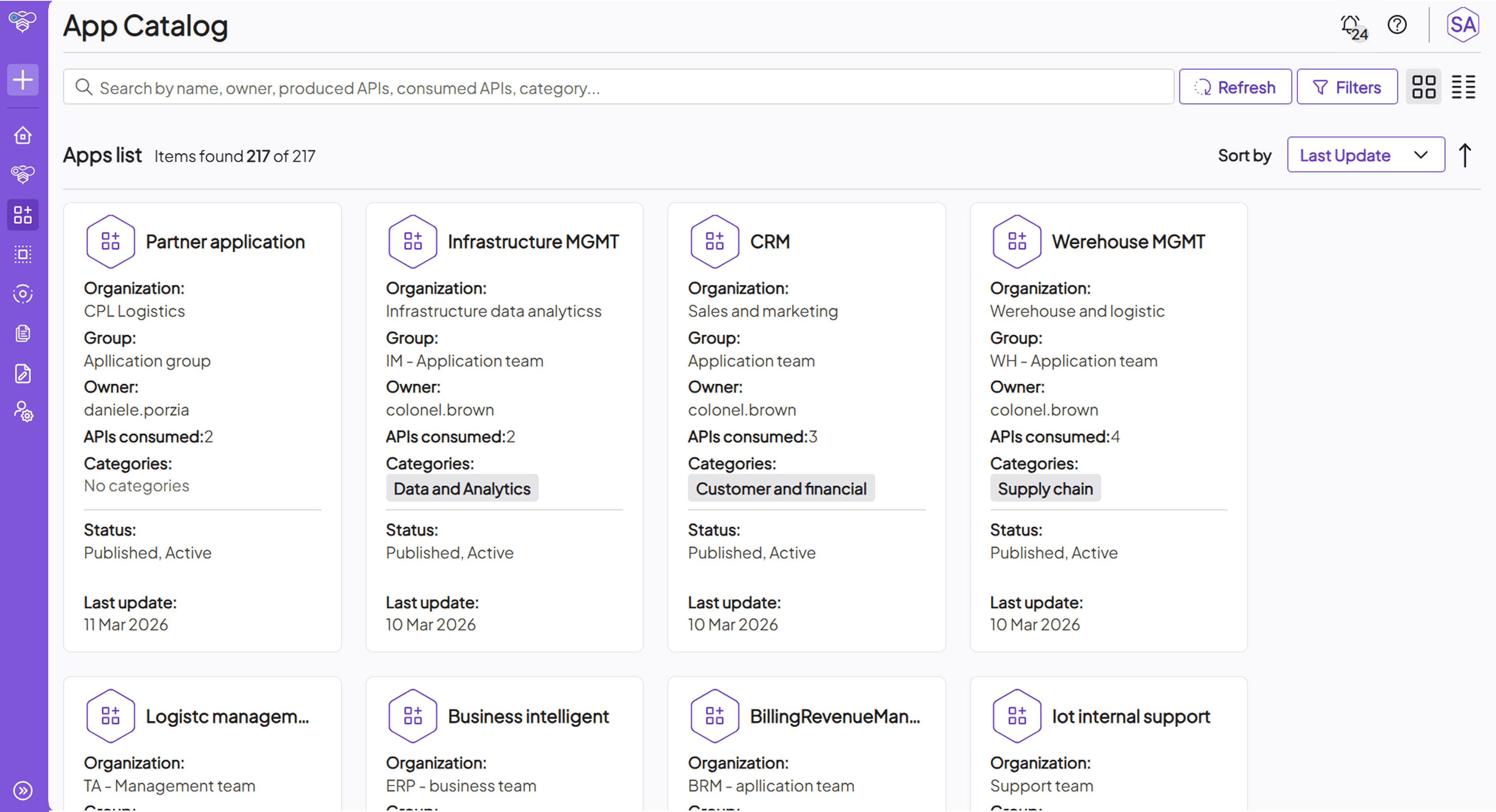Click the ascending sort direction arrow
The image size is (1496, 812).
pyautogui.click(x=1464, y=154)
